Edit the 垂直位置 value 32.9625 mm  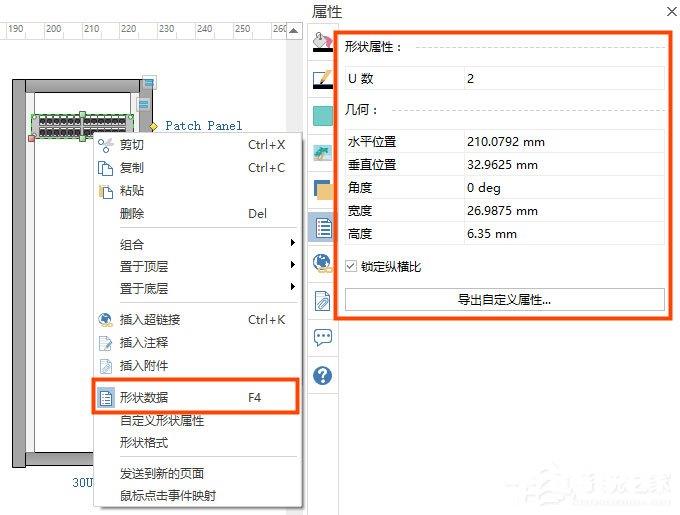(x=564, y=164)
